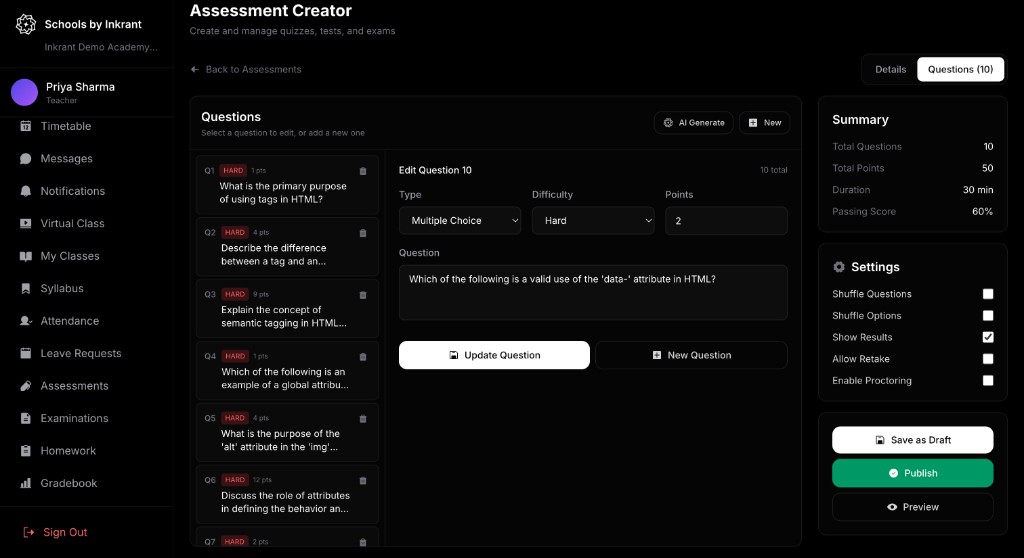
Task: Publish the assessment
Action: (912, 473)
